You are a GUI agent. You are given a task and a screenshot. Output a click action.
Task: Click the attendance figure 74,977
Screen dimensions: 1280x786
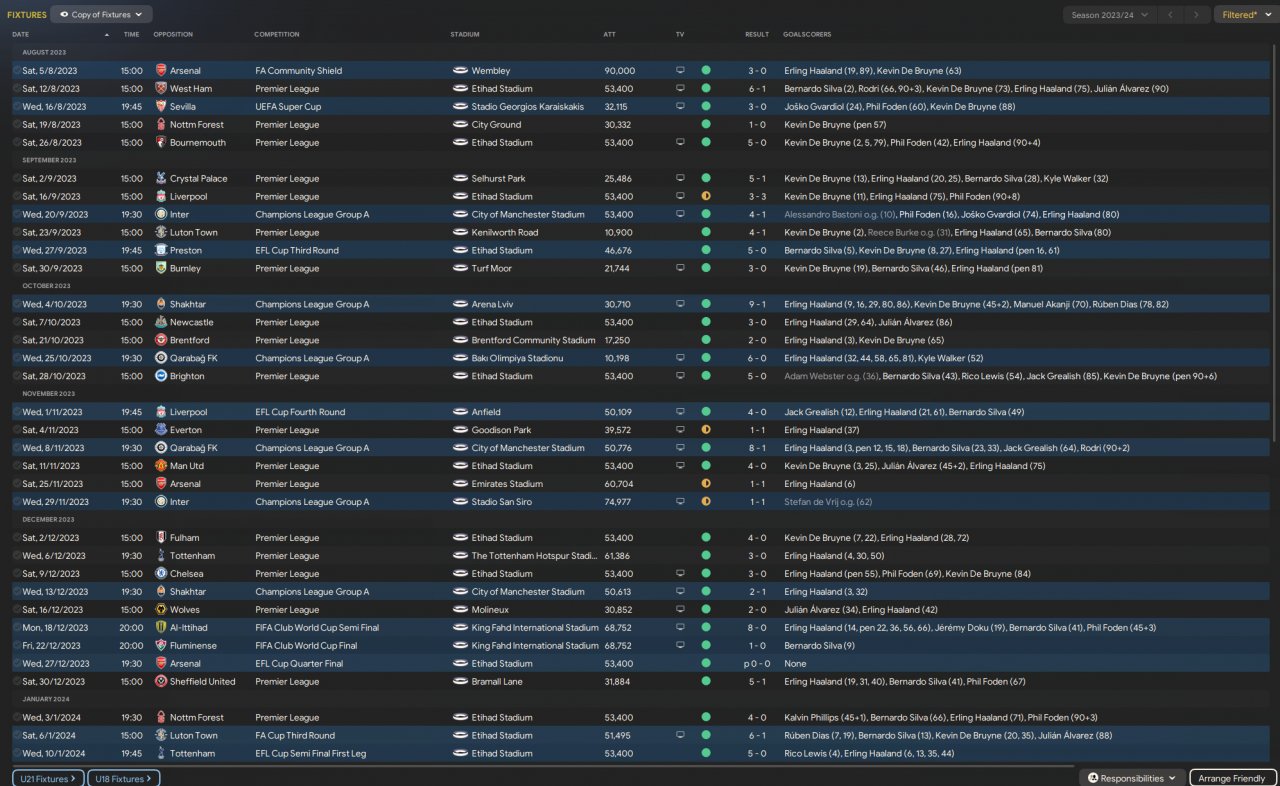(617, 502)
